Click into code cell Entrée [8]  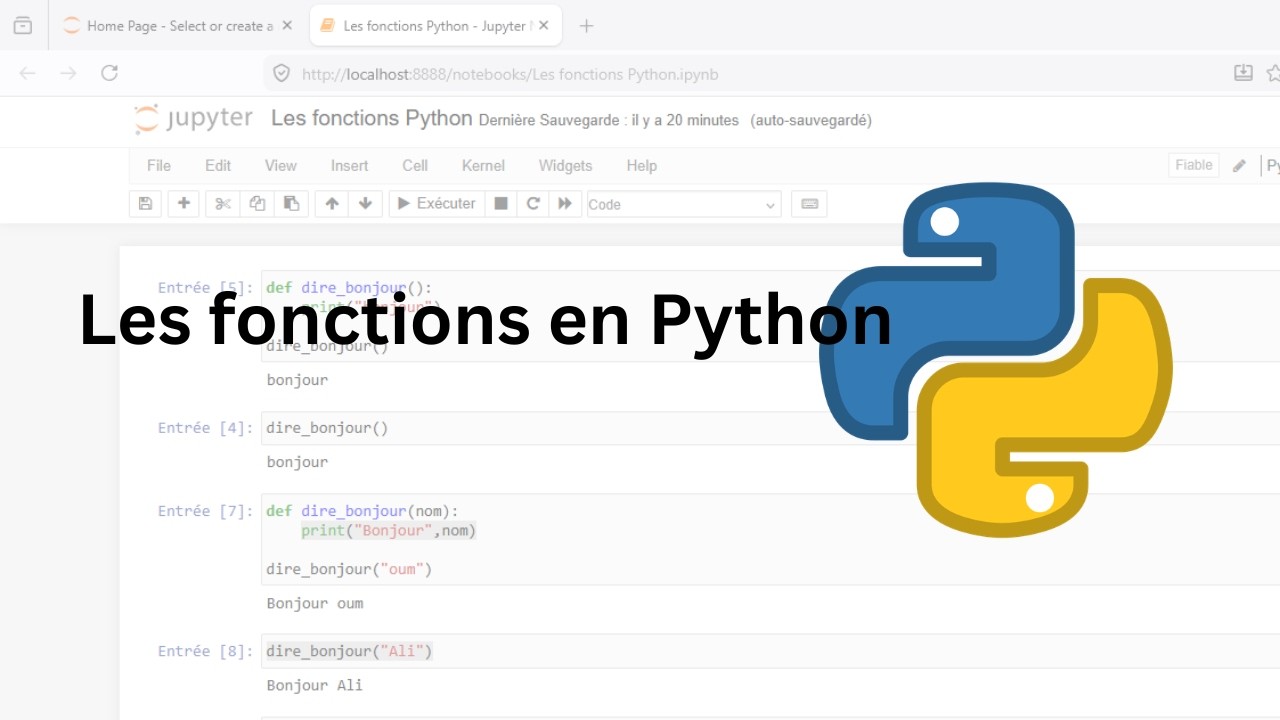point(770,651)
